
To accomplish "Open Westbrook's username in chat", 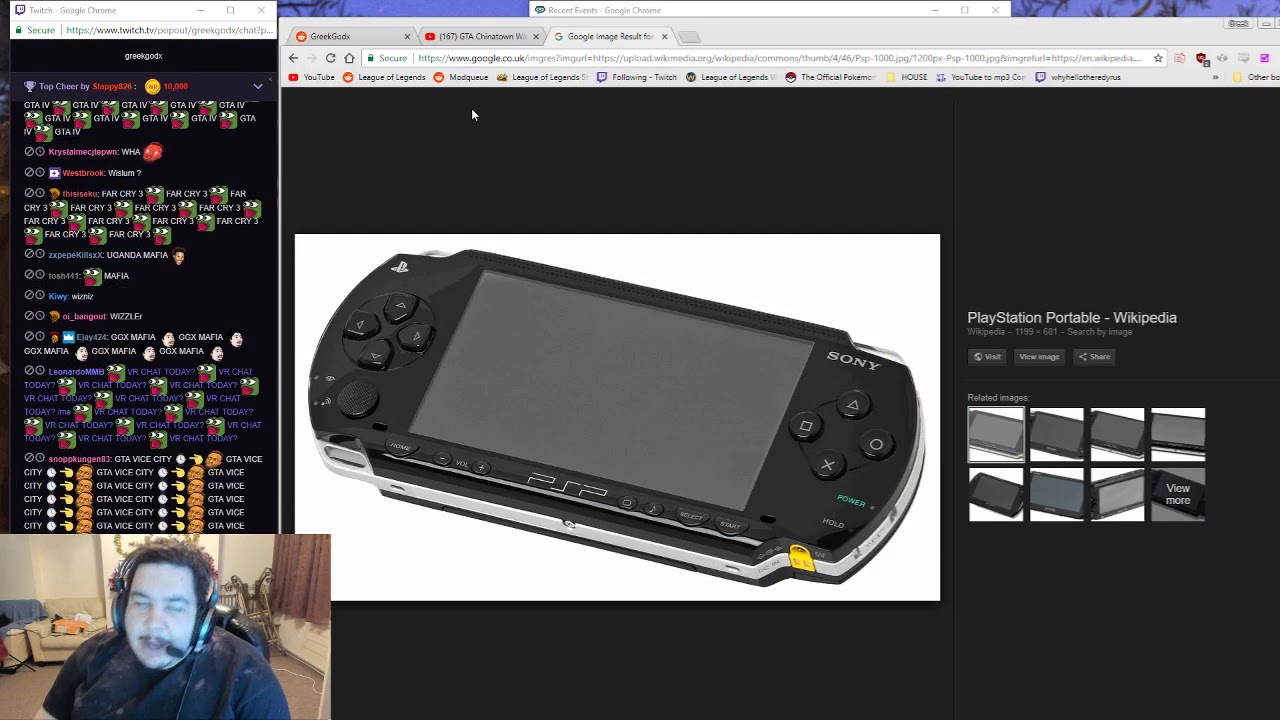I will tap(83, 173).
